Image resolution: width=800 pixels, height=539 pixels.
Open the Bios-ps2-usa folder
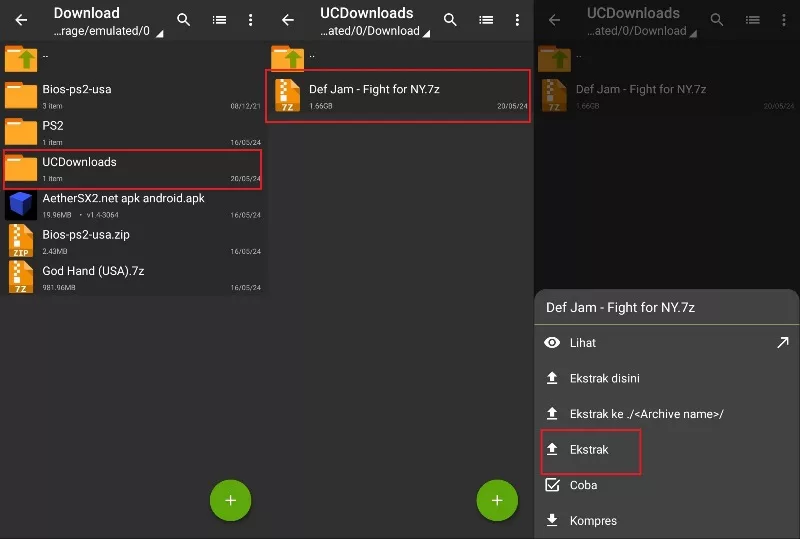click(133, 95)
